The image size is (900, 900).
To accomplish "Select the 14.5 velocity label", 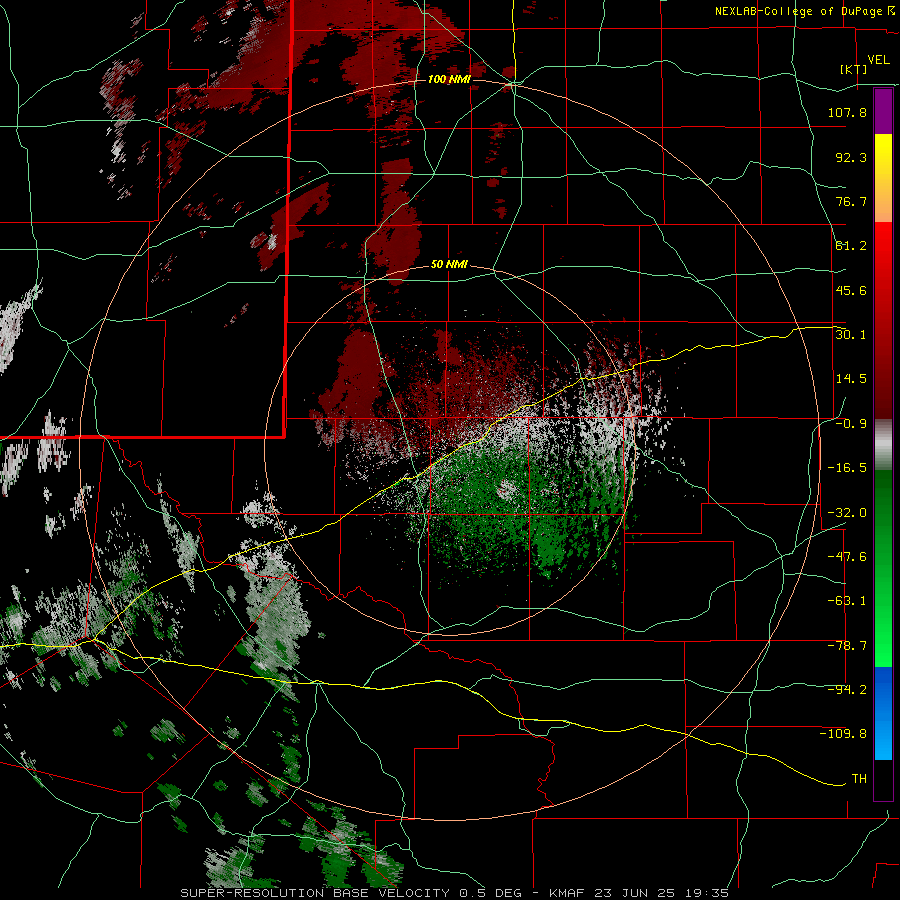I will tap(851, 379).
